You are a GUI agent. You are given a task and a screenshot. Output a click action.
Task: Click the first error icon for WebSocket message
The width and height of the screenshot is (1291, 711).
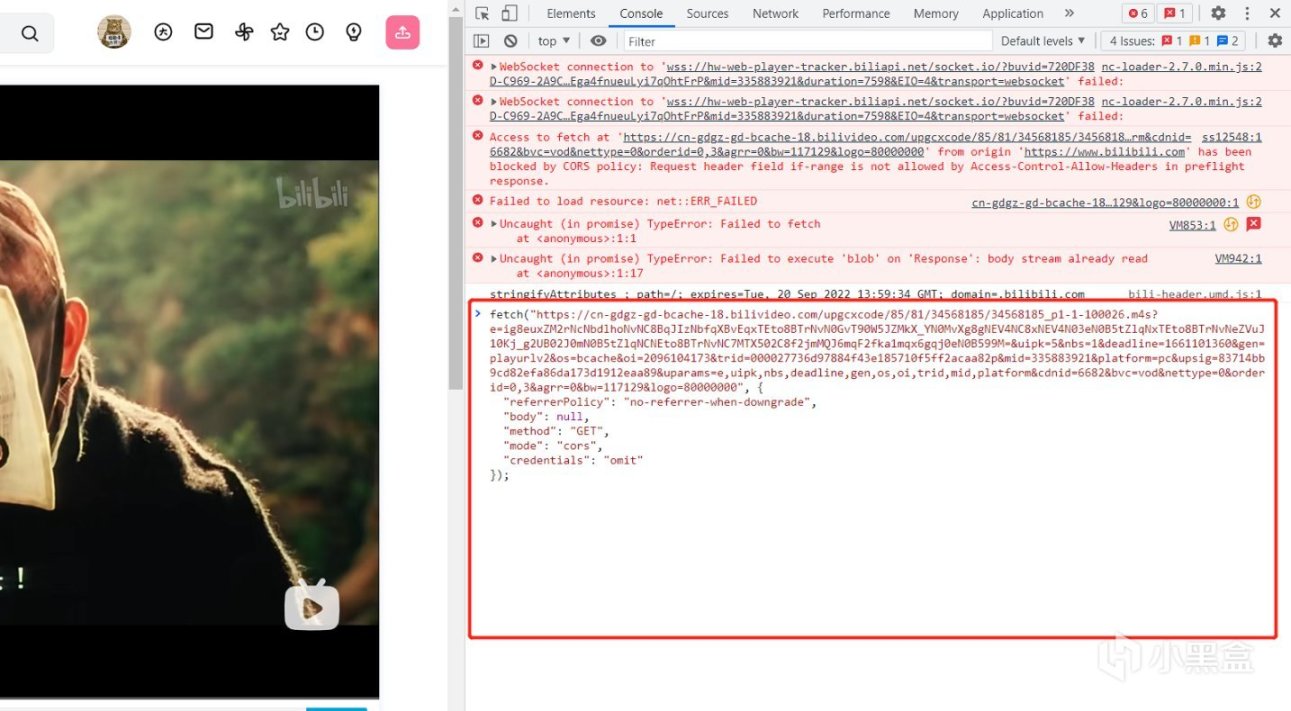pos(477,67)
